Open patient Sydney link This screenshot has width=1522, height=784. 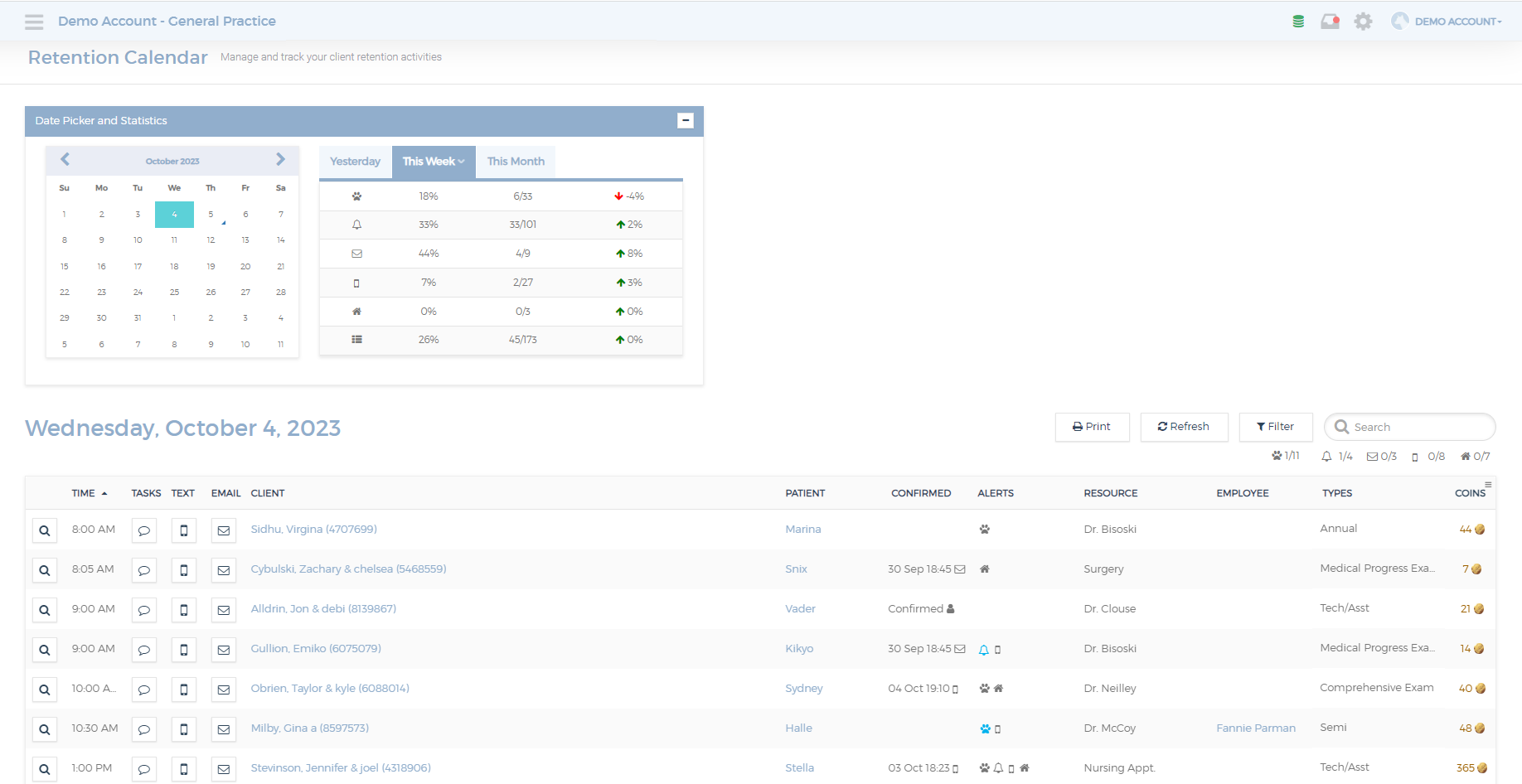(803, 688)
